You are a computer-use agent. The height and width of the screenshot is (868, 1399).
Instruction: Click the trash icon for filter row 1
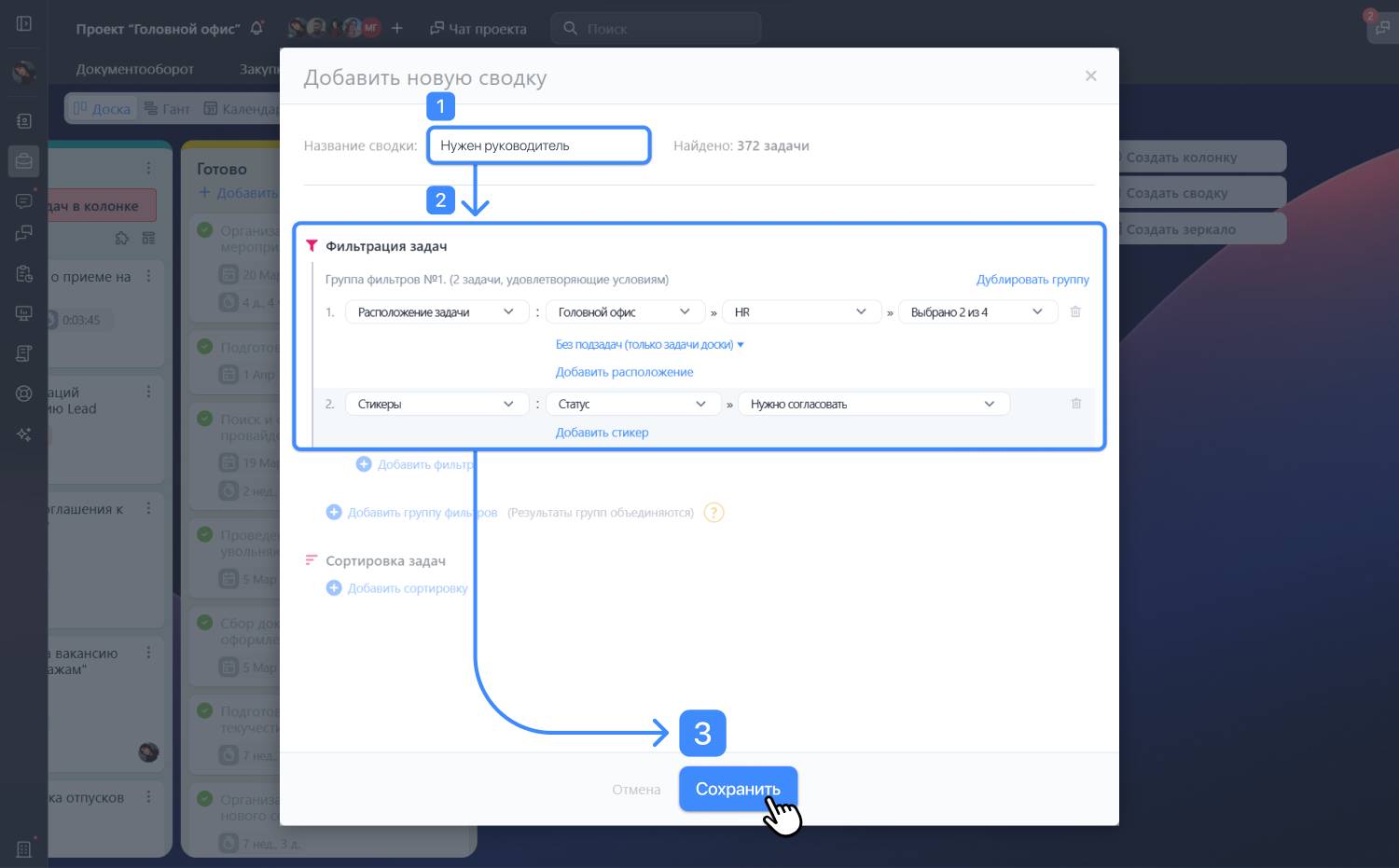(x=1075, y=312)
